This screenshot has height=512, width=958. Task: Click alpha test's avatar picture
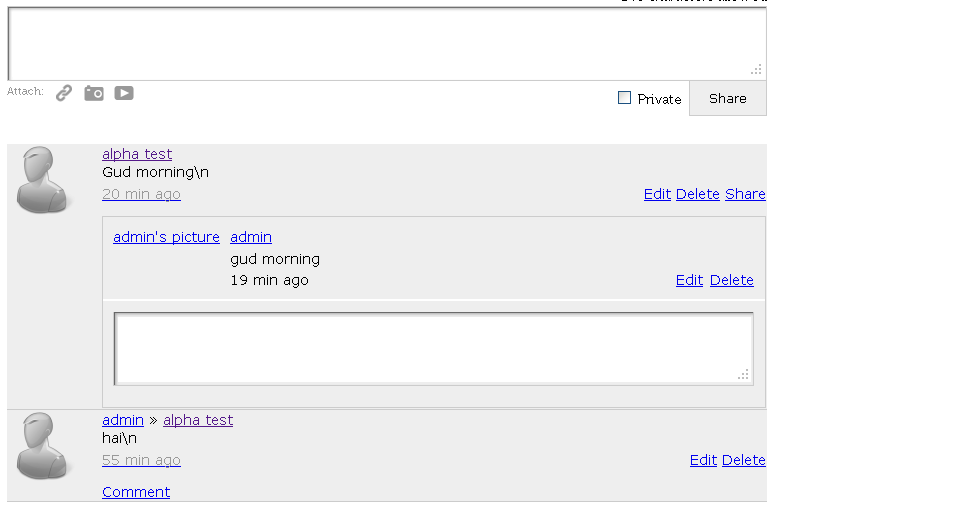click(x=42, y=180)
